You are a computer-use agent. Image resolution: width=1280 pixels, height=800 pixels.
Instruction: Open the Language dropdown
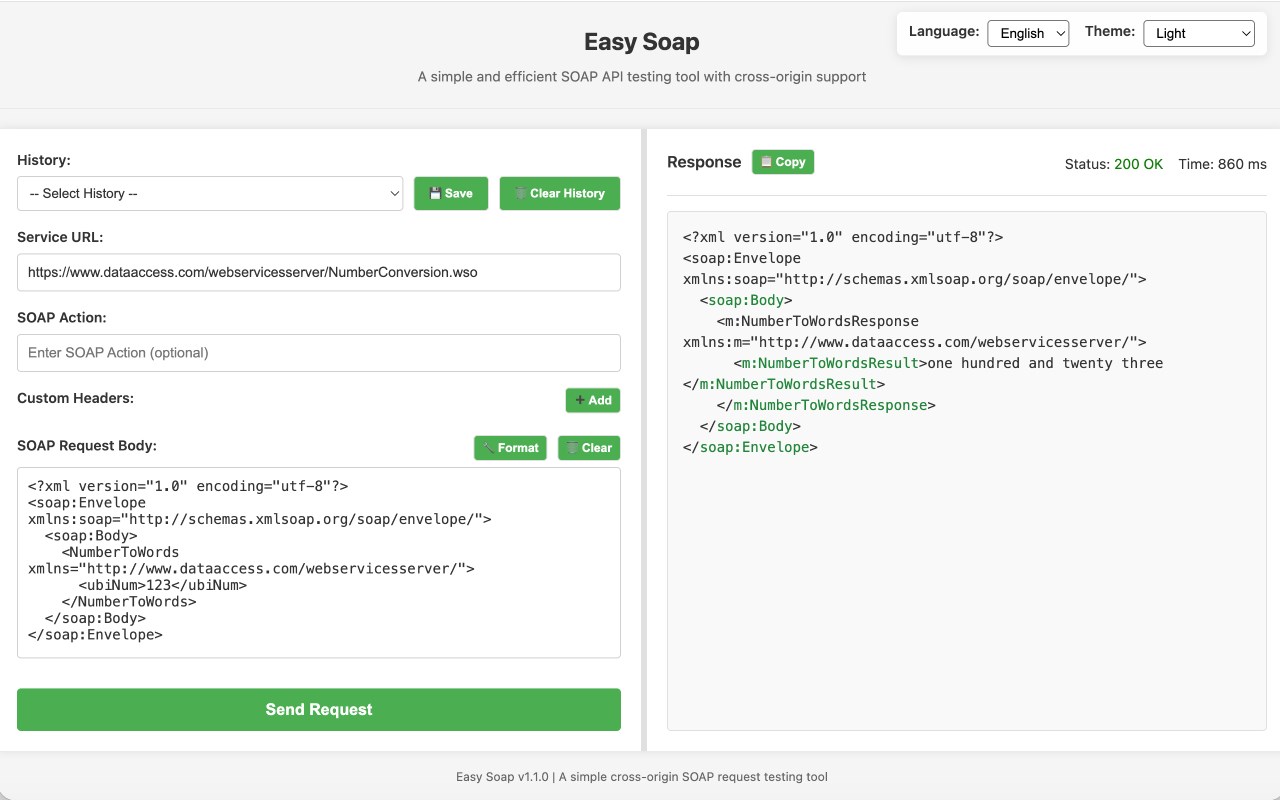coord(1028,33)
